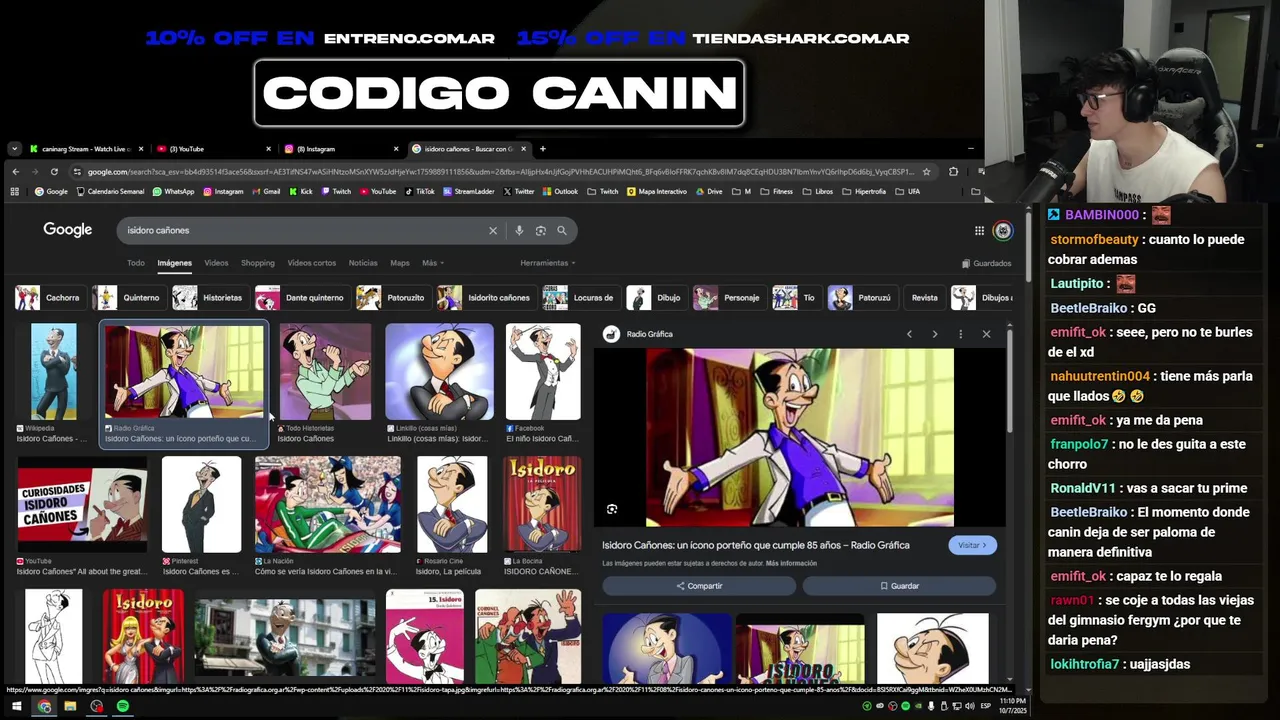Open the browser extensions icon

953,172
